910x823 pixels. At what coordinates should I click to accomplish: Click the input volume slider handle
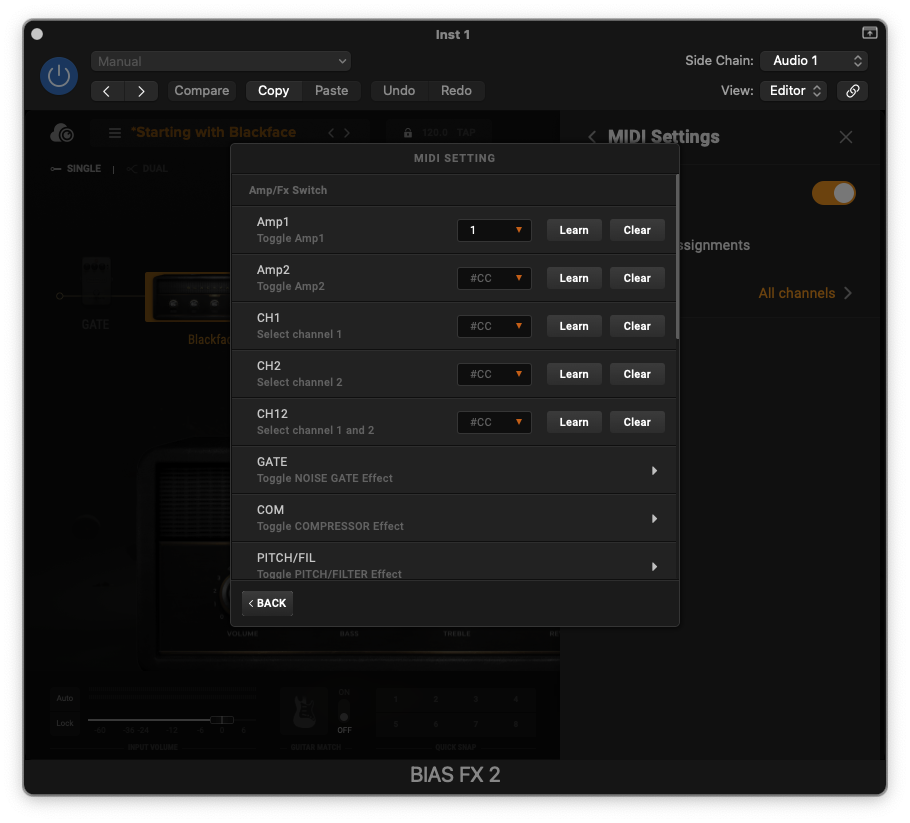pyautogui.click(x=222, y=720)
